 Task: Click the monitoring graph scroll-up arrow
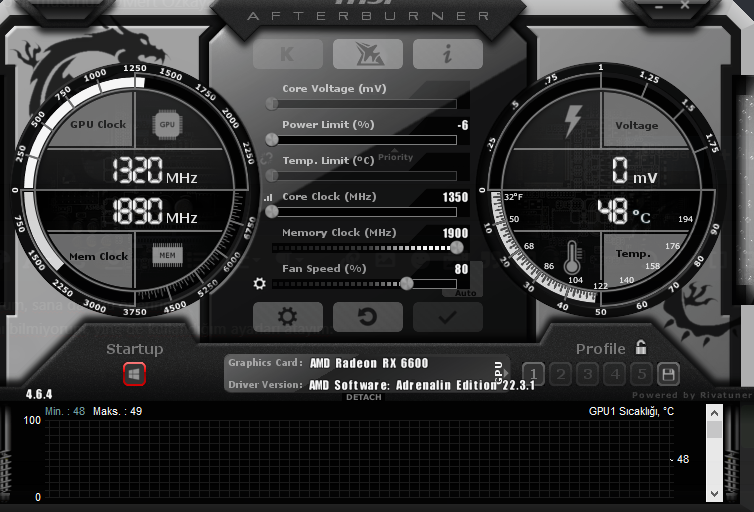coord(714,413)
